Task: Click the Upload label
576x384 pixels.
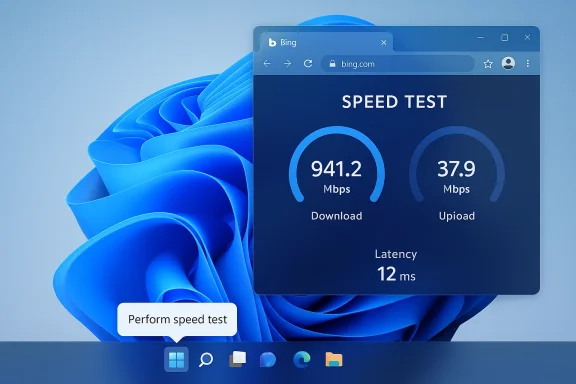Action: tap(457, 216)
